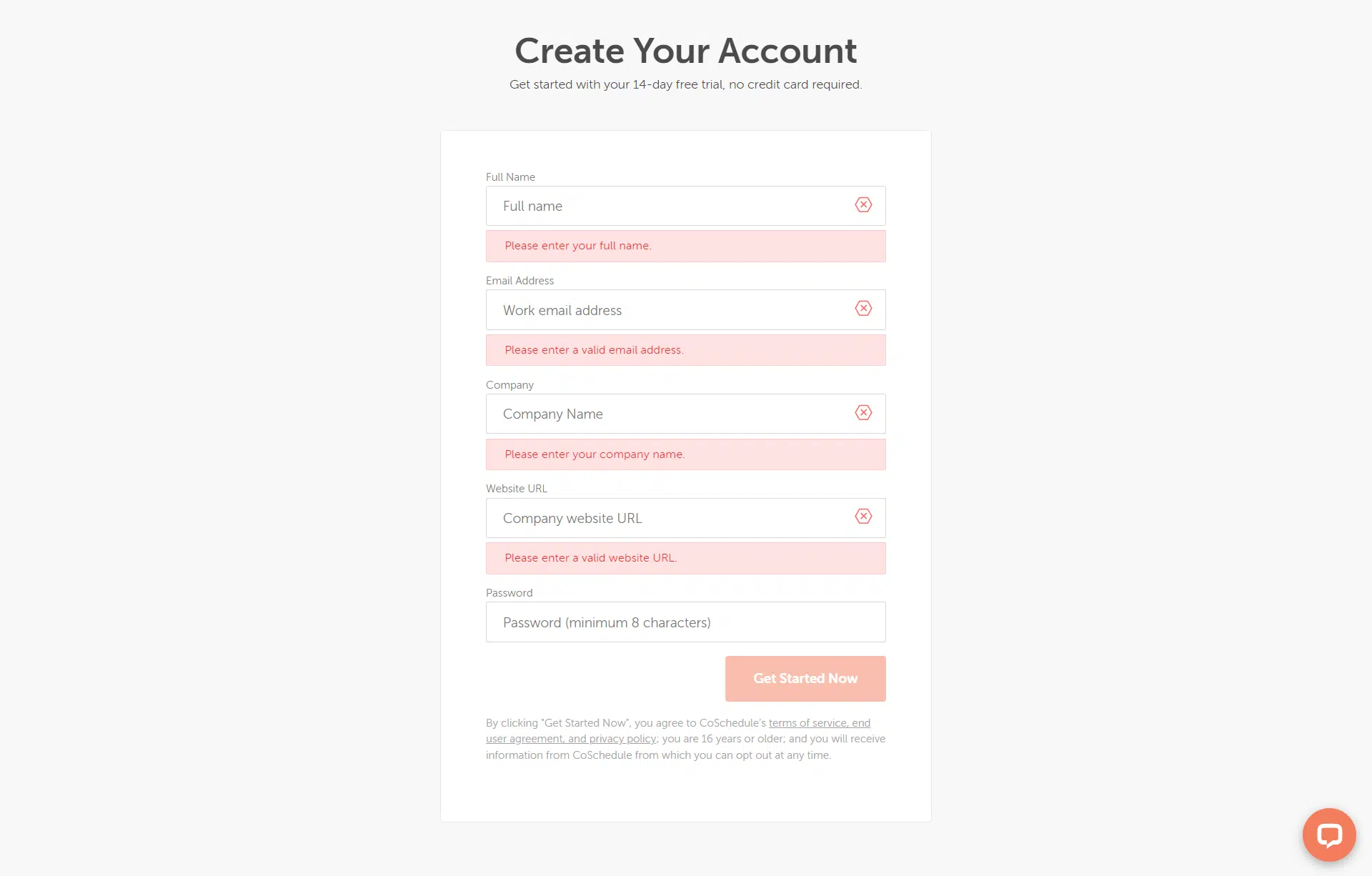The image size is (1372, 876).
Task: Click the company name error message
Action: coord(595,454)
